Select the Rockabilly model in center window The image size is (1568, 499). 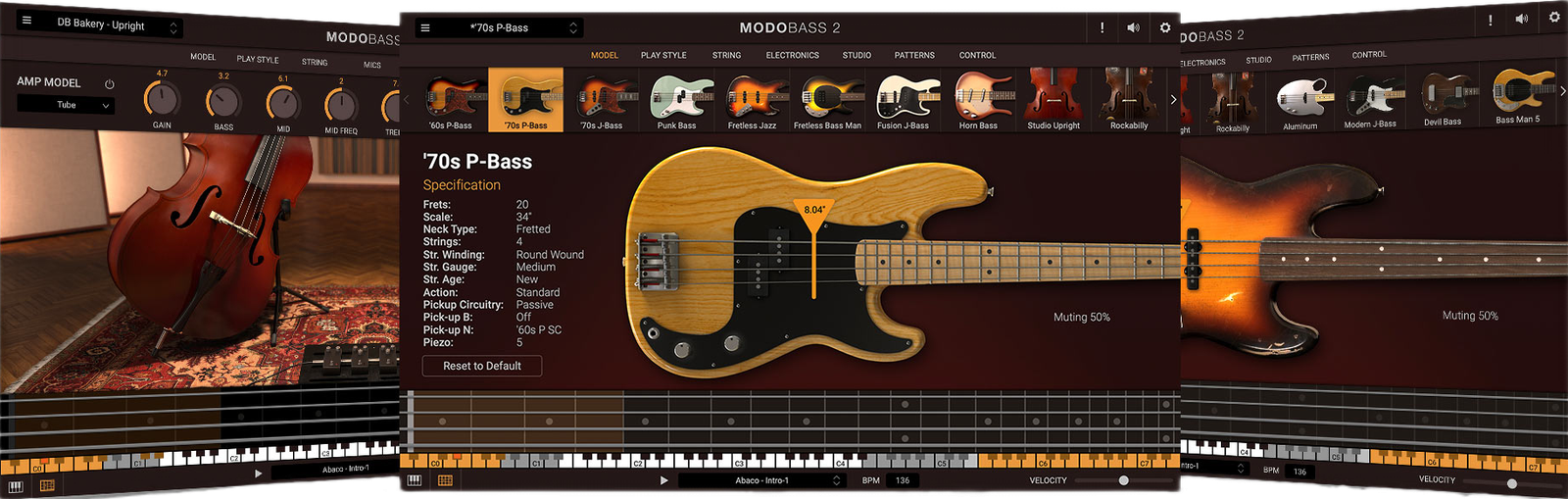point(1129,100)
